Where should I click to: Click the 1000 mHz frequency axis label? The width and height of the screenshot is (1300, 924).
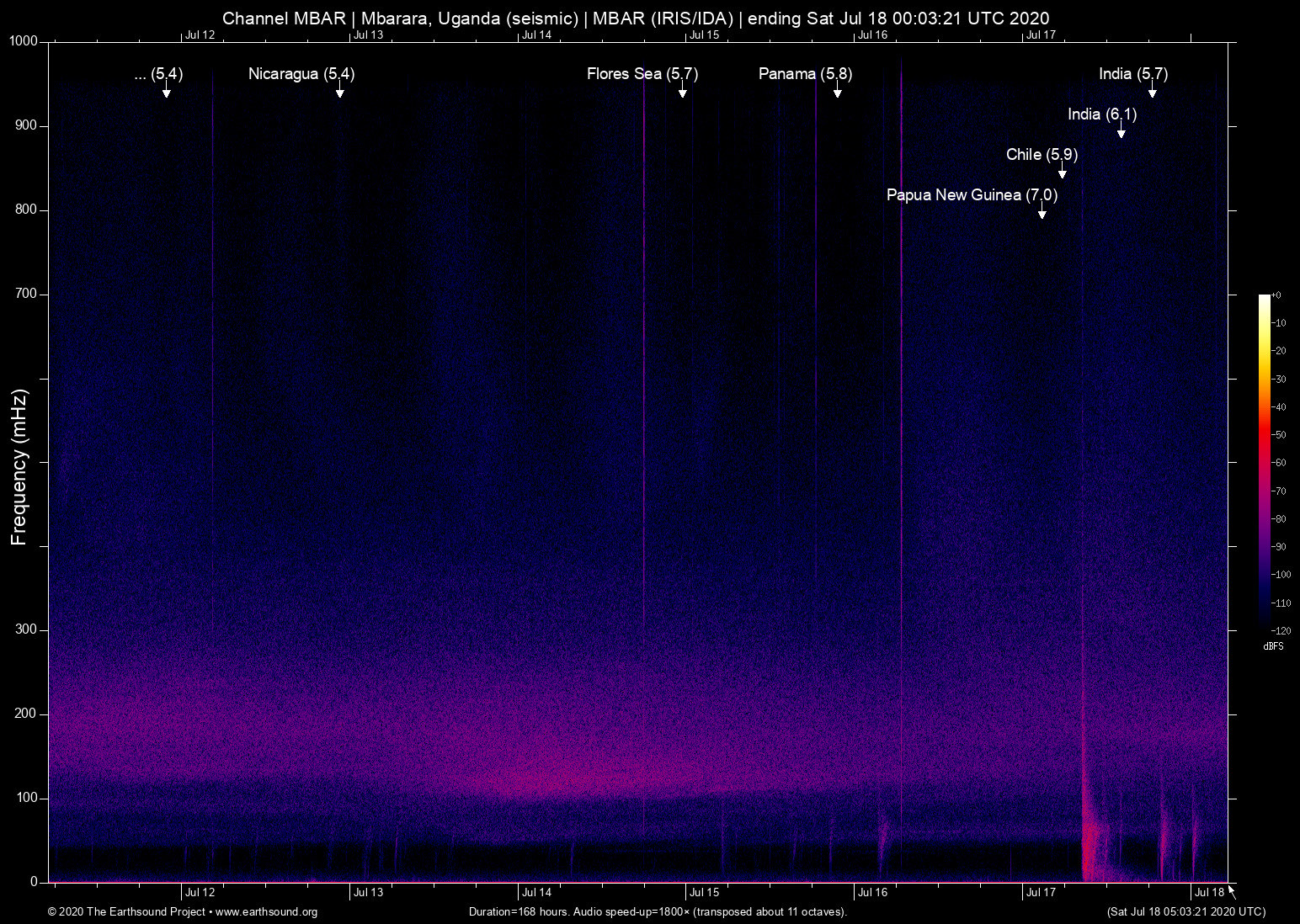(x=24, y=41)
